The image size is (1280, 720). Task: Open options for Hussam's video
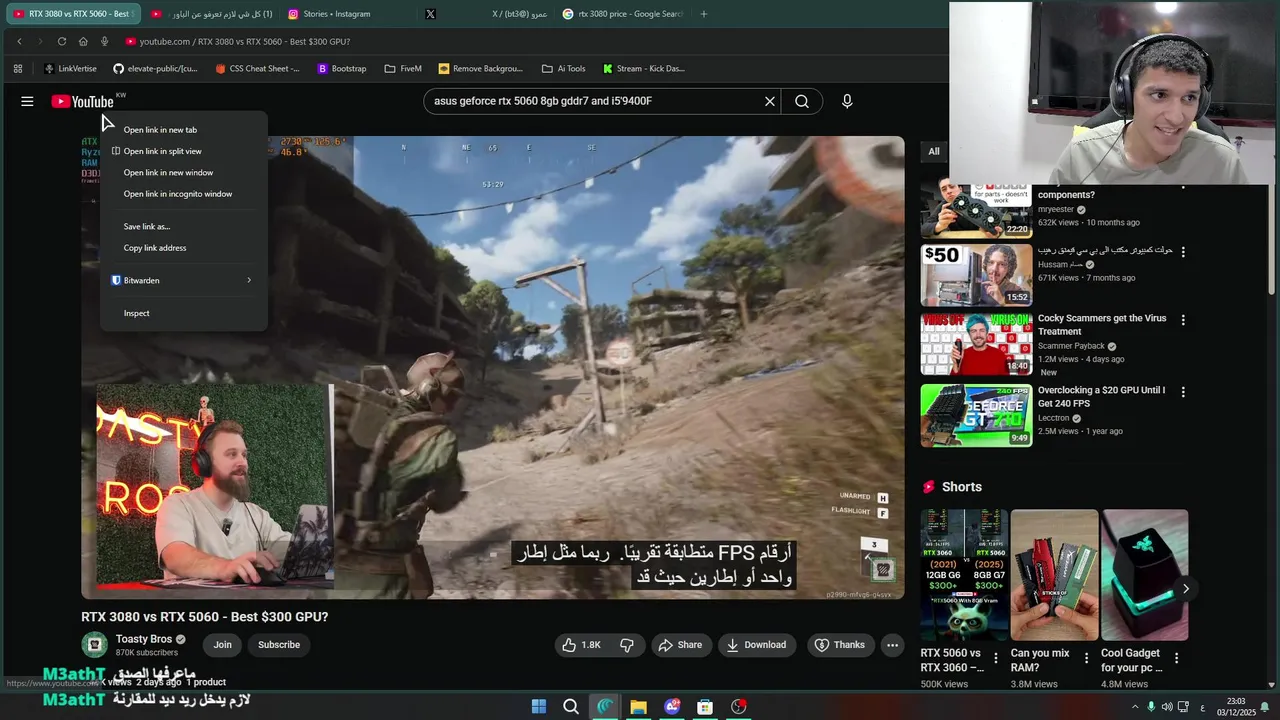[x=1183, y=252]
